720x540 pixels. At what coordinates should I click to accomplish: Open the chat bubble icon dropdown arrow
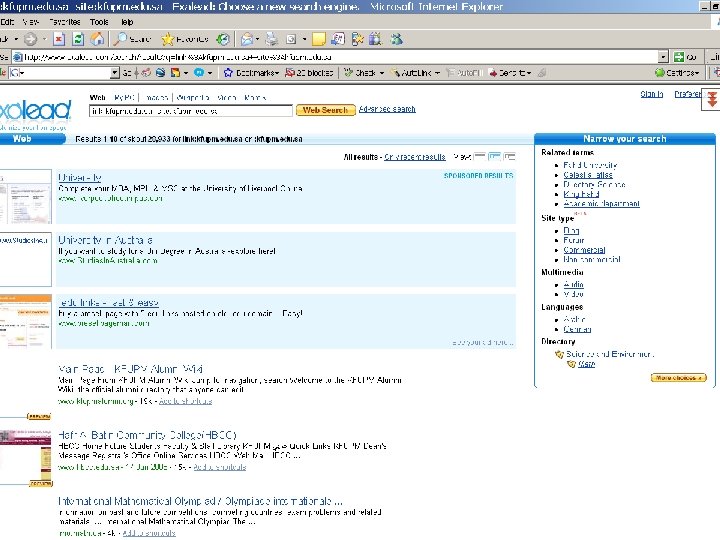coord(210,73)
